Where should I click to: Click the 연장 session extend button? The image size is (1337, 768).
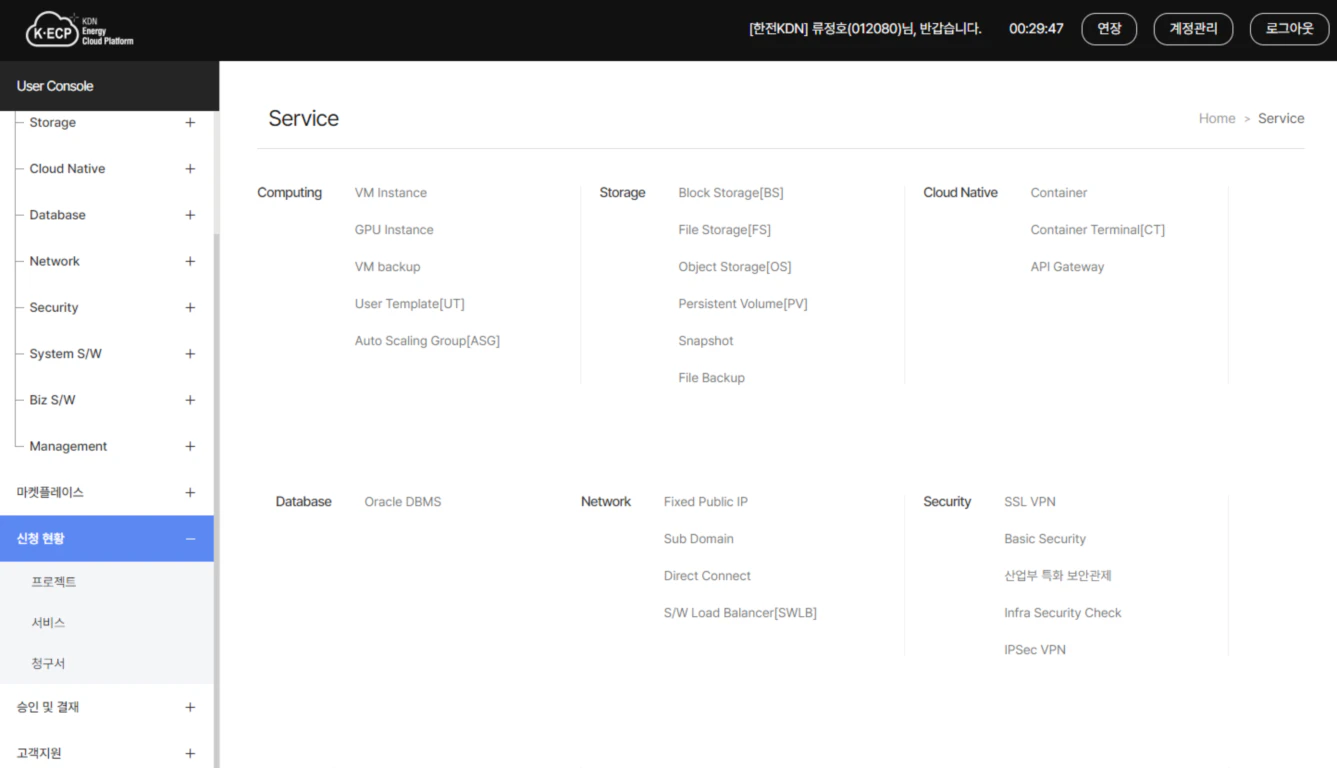(1109, 28)
